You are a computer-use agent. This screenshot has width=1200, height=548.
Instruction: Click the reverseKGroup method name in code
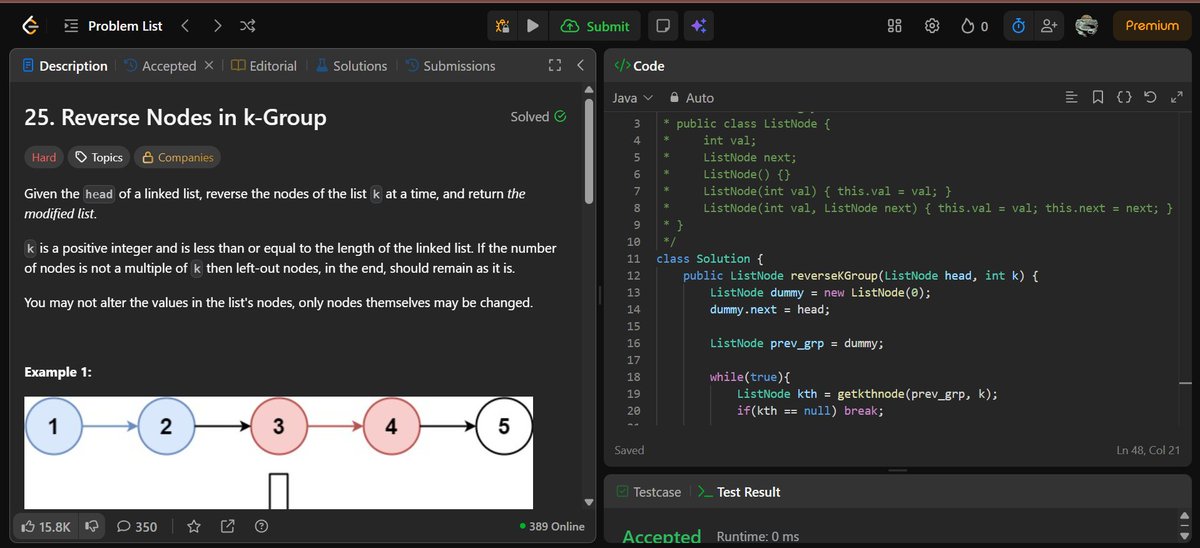[833, 276]
